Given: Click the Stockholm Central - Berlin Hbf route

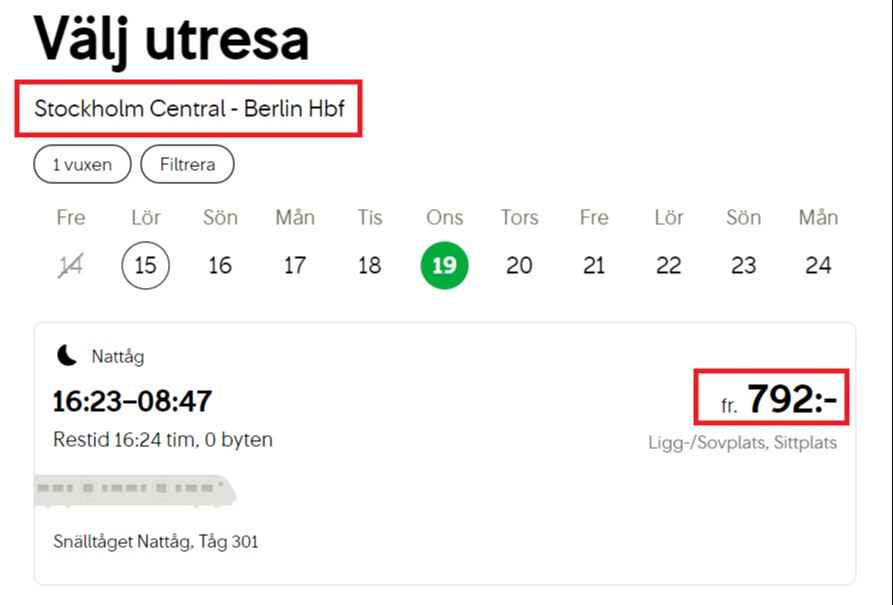Looking at the screenshot, I should coord(189,109).
